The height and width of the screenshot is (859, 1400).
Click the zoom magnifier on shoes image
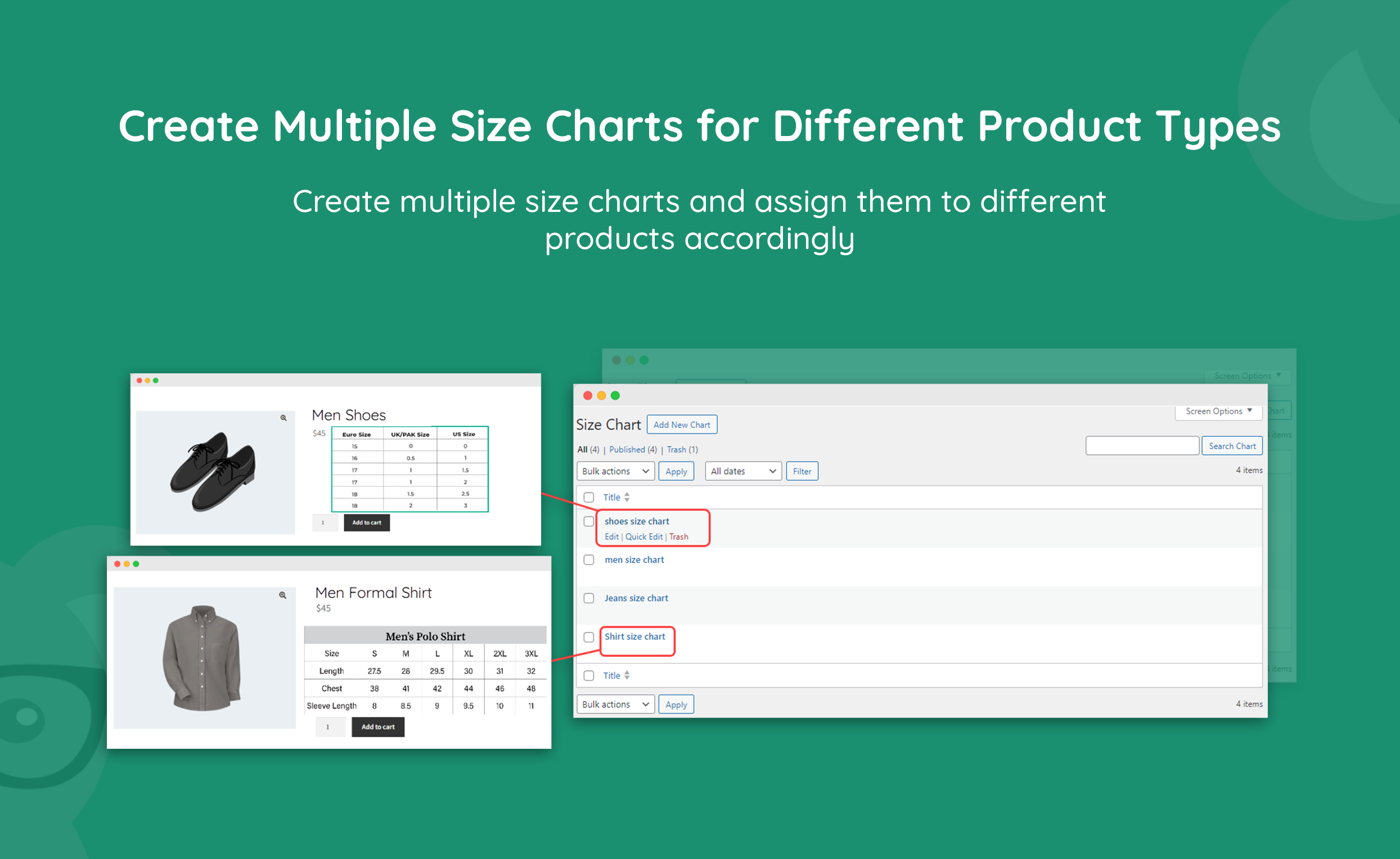[x=283, y=418]
